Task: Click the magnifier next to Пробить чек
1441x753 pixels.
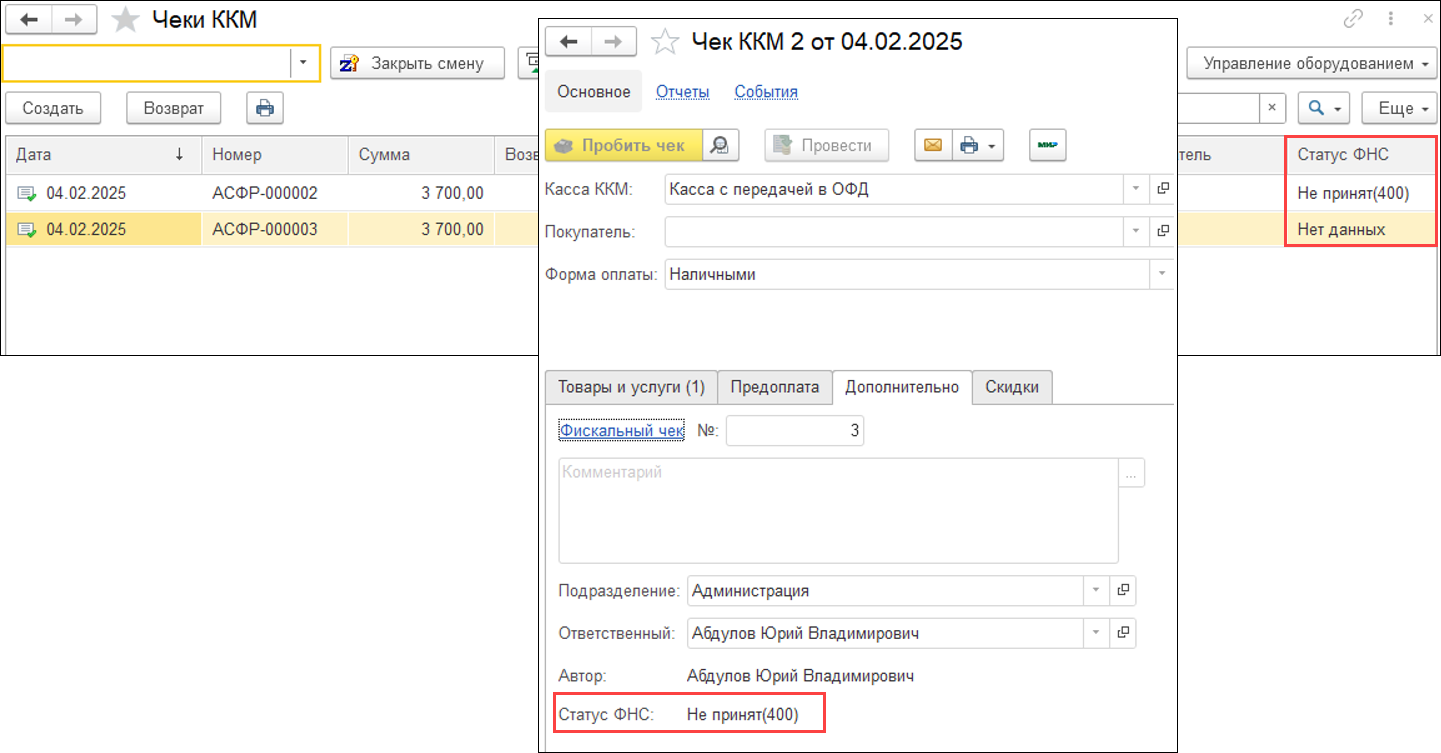Action: coord(720,145)
